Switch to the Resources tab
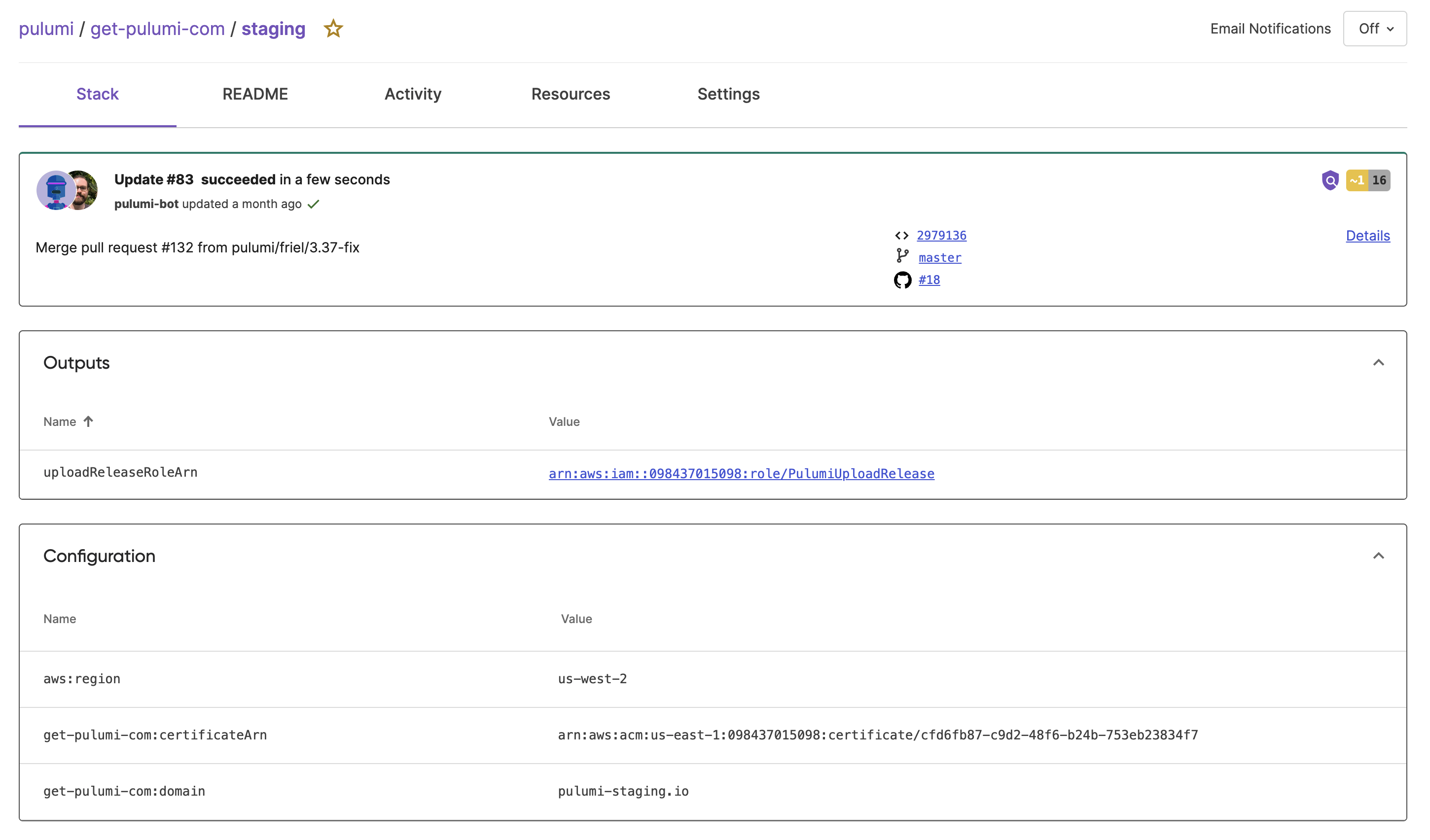Screen dimensions: 1430x840 570,93
